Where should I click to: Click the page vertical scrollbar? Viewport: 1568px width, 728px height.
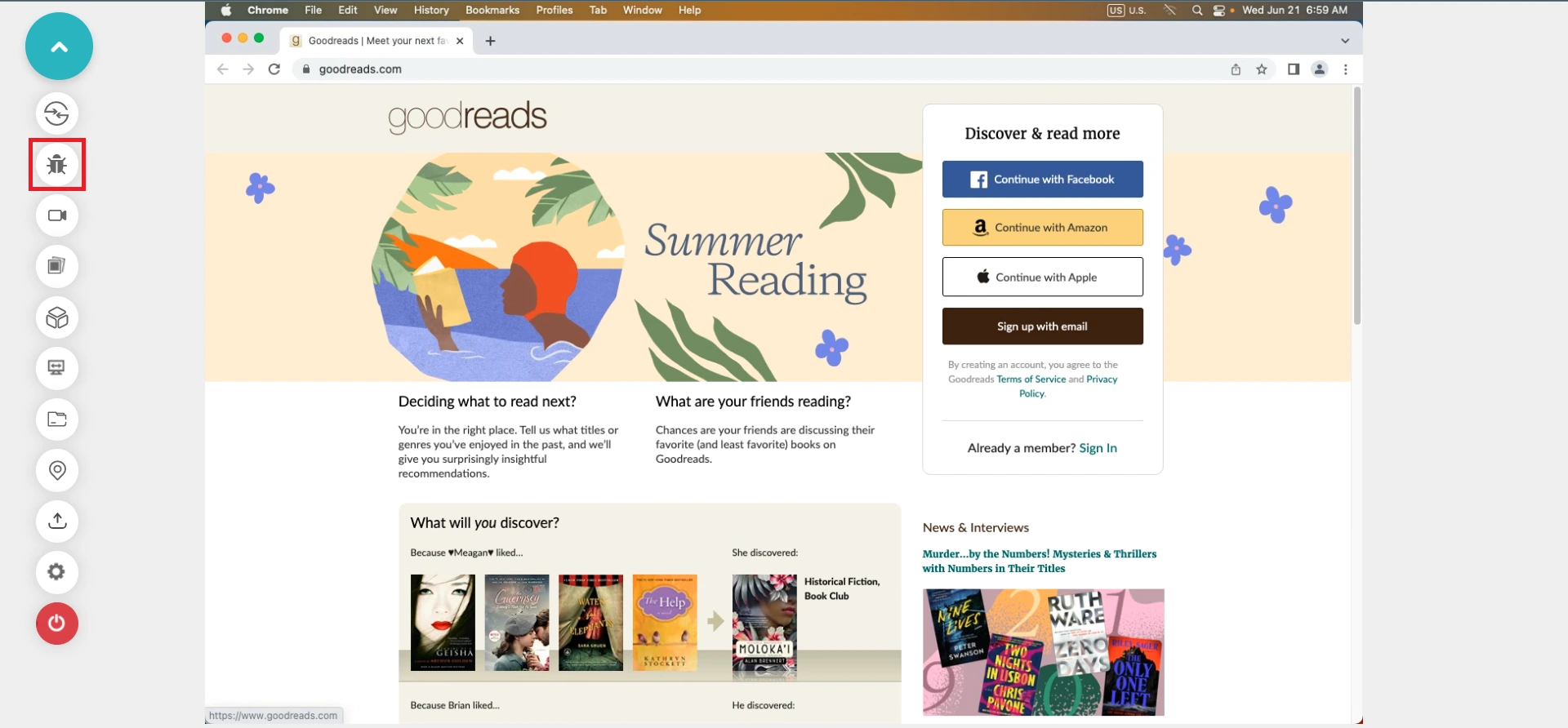pos(1357,204)
